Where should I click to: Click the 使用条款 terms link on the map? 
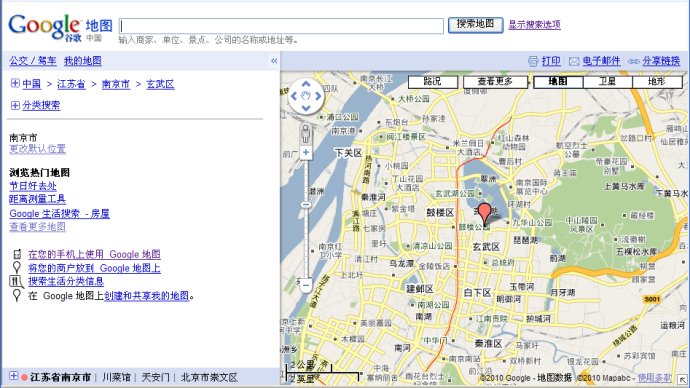point(655,377)
